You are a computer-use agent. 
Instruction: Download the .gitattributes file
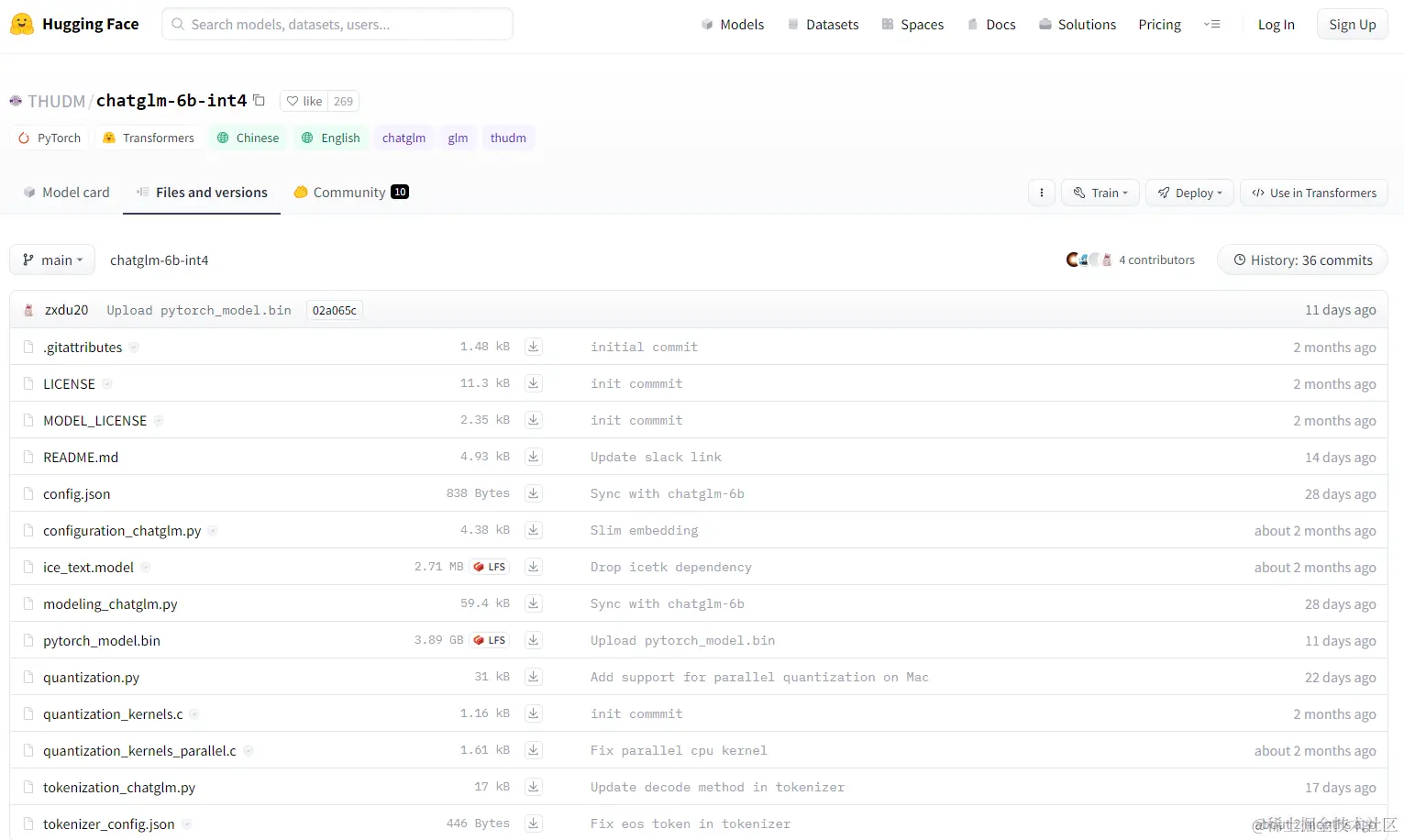pyautogui.click(x=533, y=347)
